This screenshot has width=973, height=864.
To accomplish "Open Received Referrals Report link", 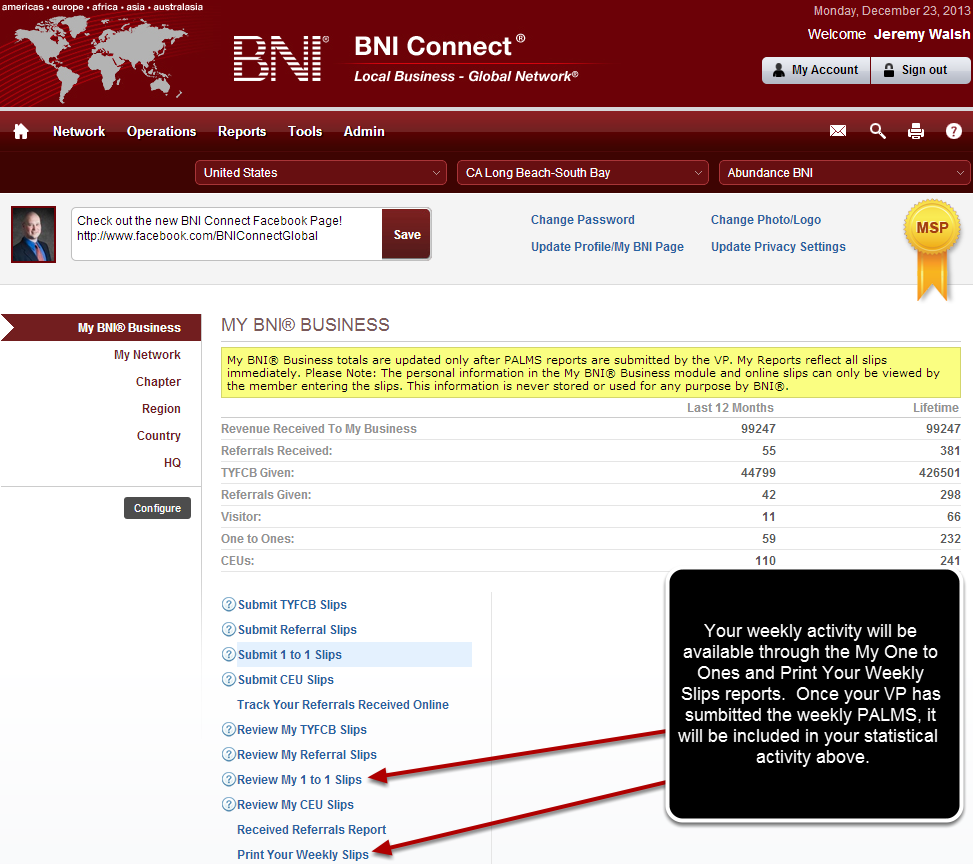I will (x=312, y=830).
